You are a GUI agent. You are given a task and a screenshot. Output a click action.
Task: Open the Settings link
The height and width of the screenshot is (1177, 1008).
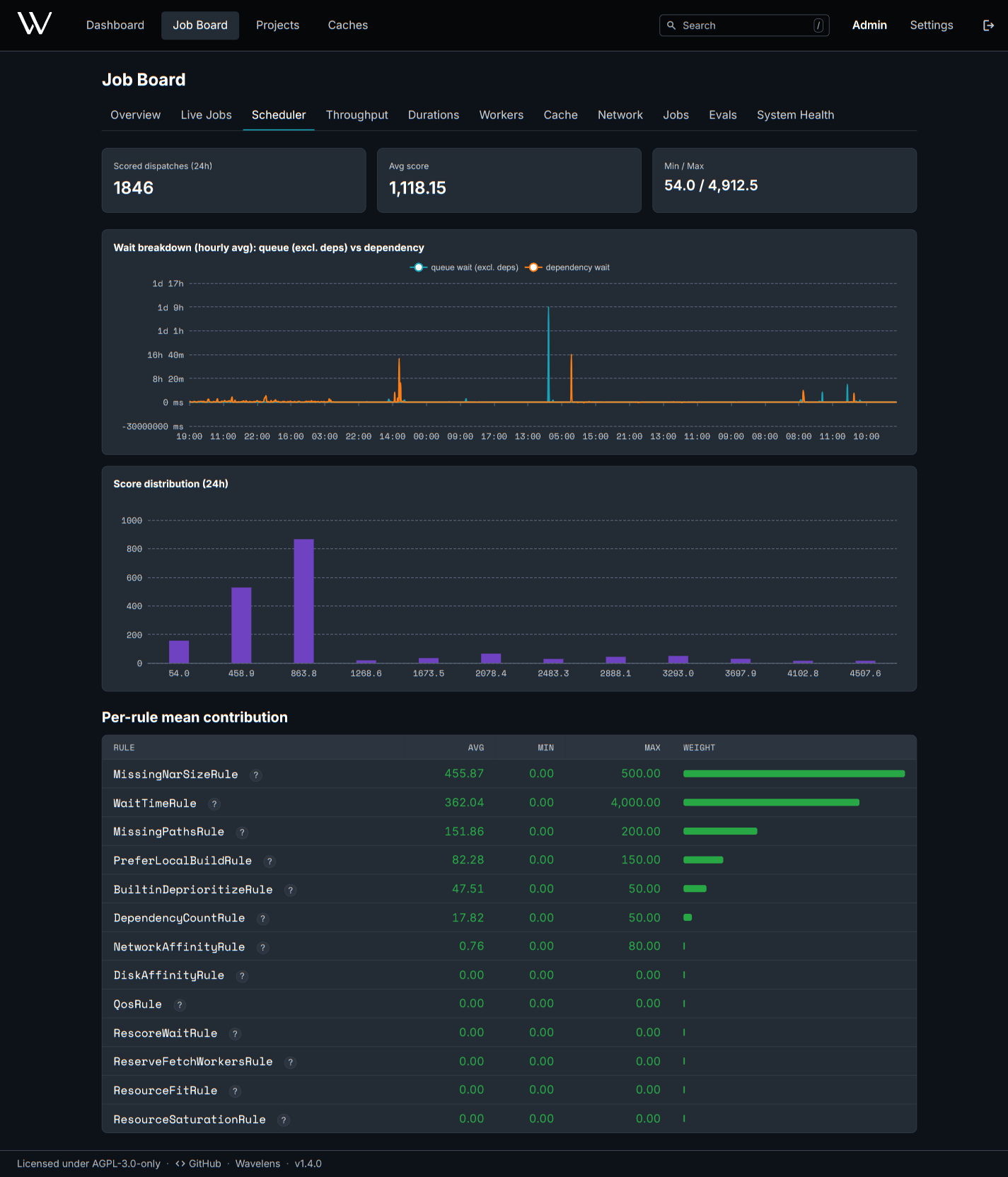click(x=932, y=25)
